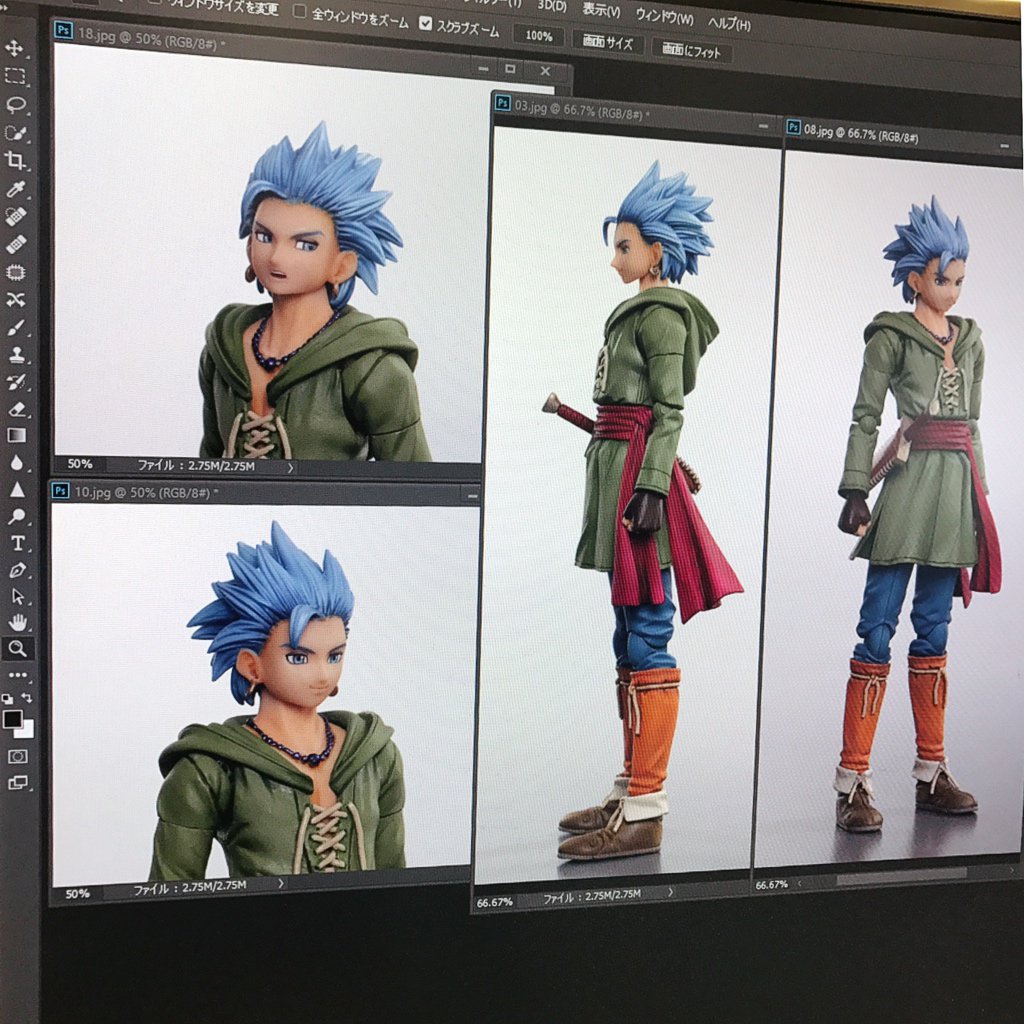Open the 表示(V) menu
The width and height of the screenshot is (1024, 1024).
tap(601, 11)
